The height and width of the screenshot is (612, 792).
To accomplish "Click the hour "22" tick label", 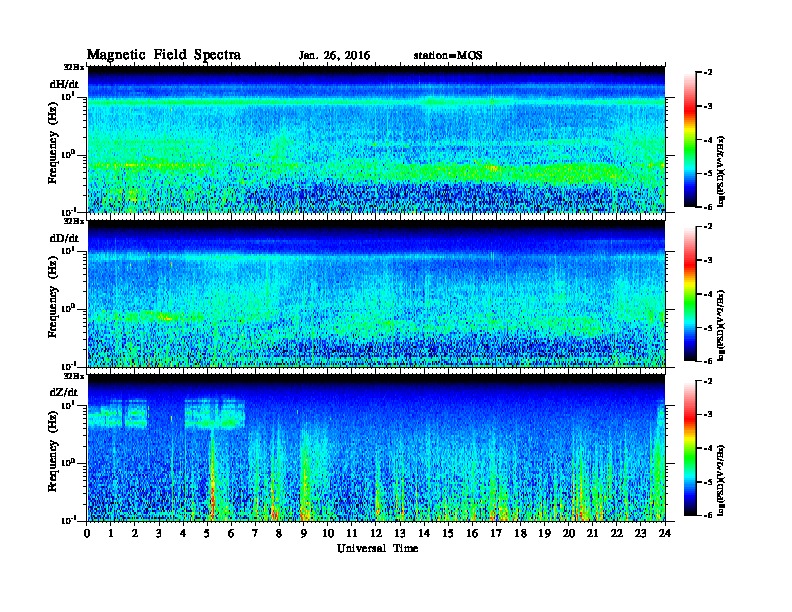I will [x=617, y=533].
